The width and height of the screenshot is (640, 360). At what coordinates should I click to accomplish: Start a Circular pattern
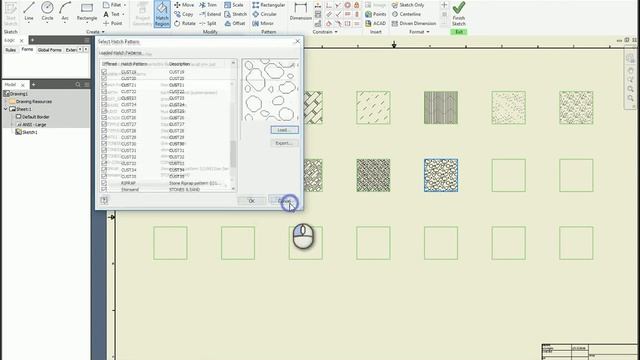[x=264, y=14]
